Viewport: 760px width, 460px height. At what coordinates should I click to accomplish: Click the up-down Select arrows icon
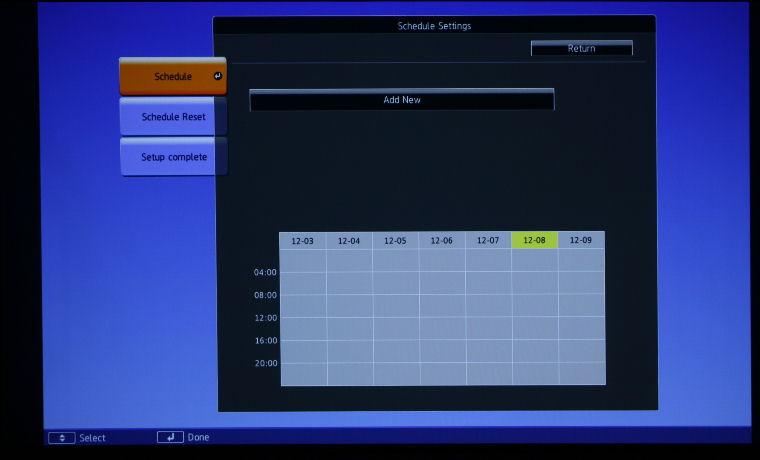[x=62, y=438]
